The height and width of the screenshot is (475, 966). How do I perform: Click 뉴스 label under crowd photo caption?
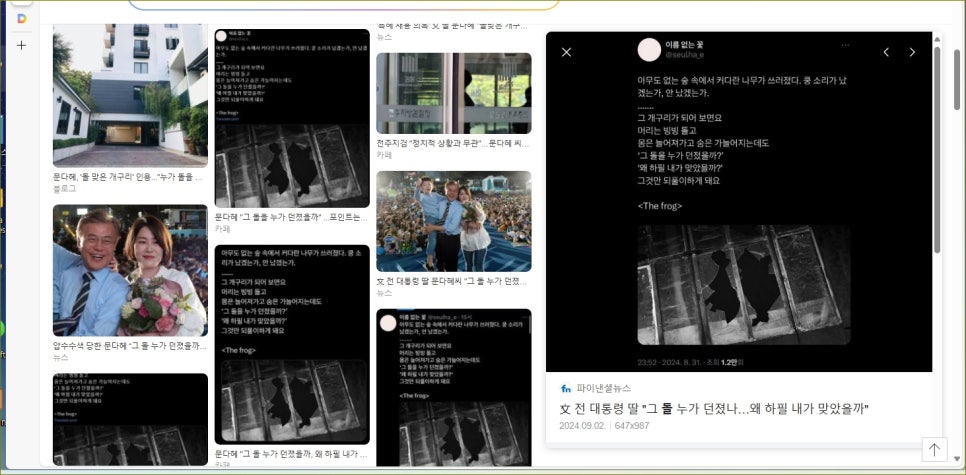(x=384, y=293)
